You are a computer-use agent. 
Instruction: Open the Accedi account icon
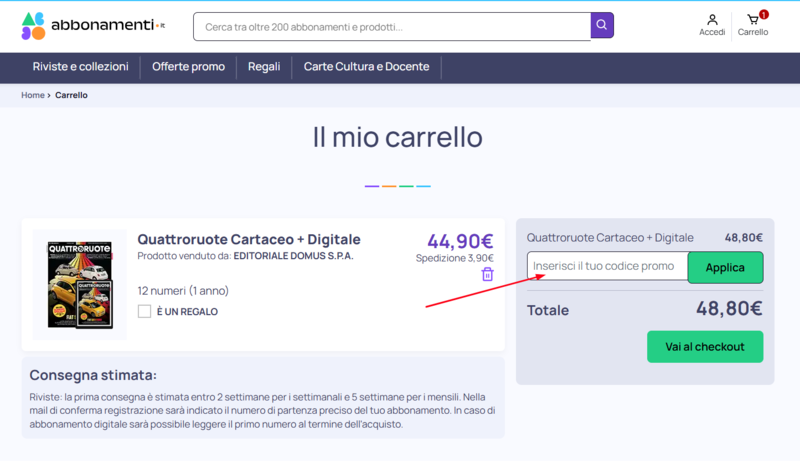tap(712, 26)
